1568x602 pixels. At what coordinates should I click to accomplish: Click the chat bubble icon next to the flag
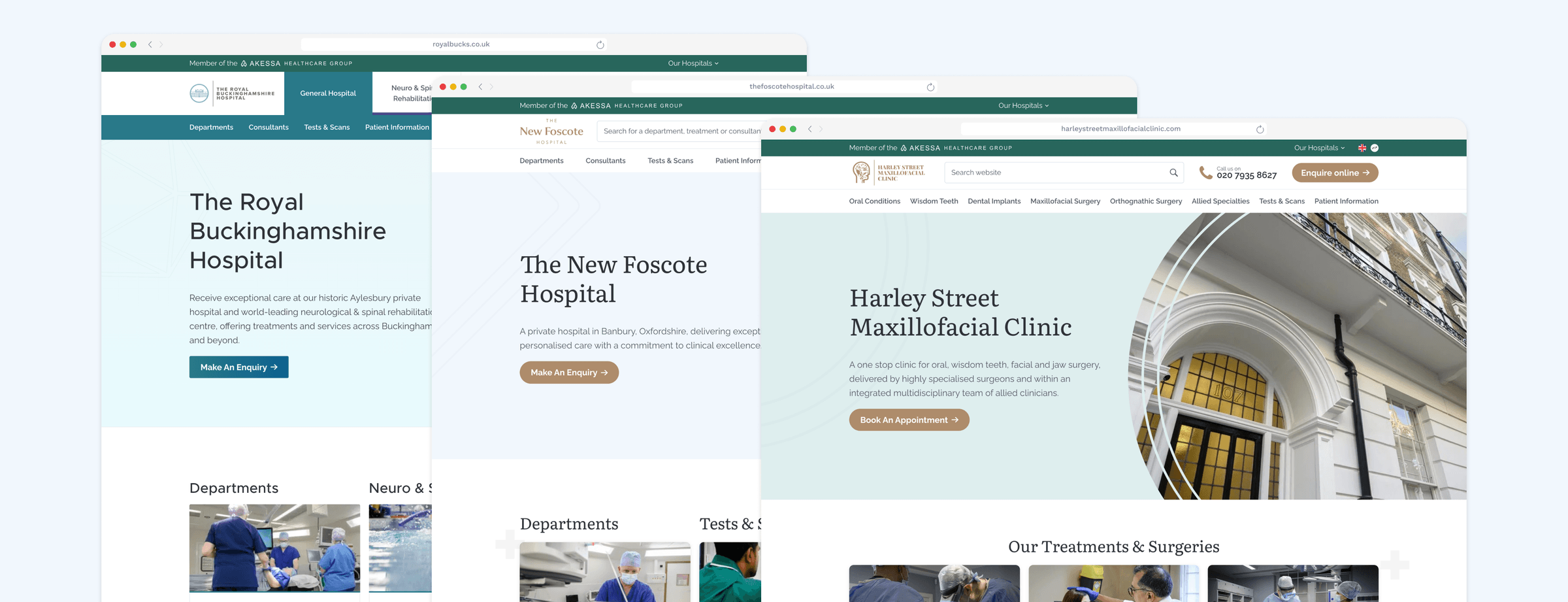click(1374, 148)
